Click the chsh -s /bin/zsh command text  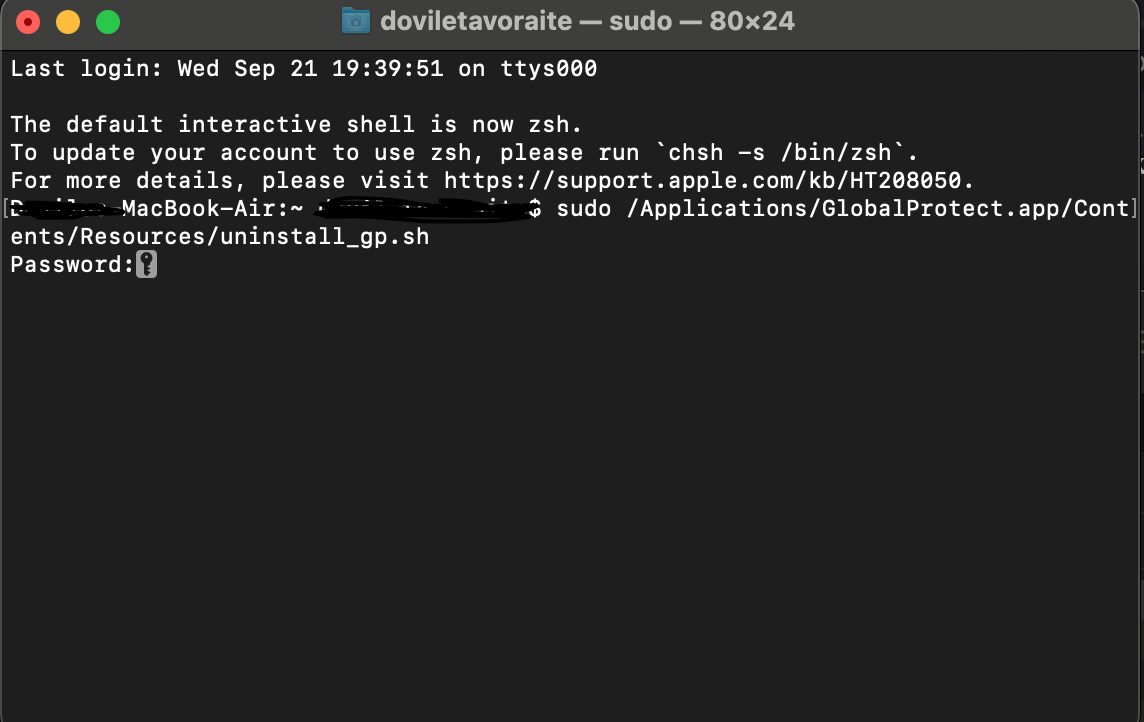[780, 152]
